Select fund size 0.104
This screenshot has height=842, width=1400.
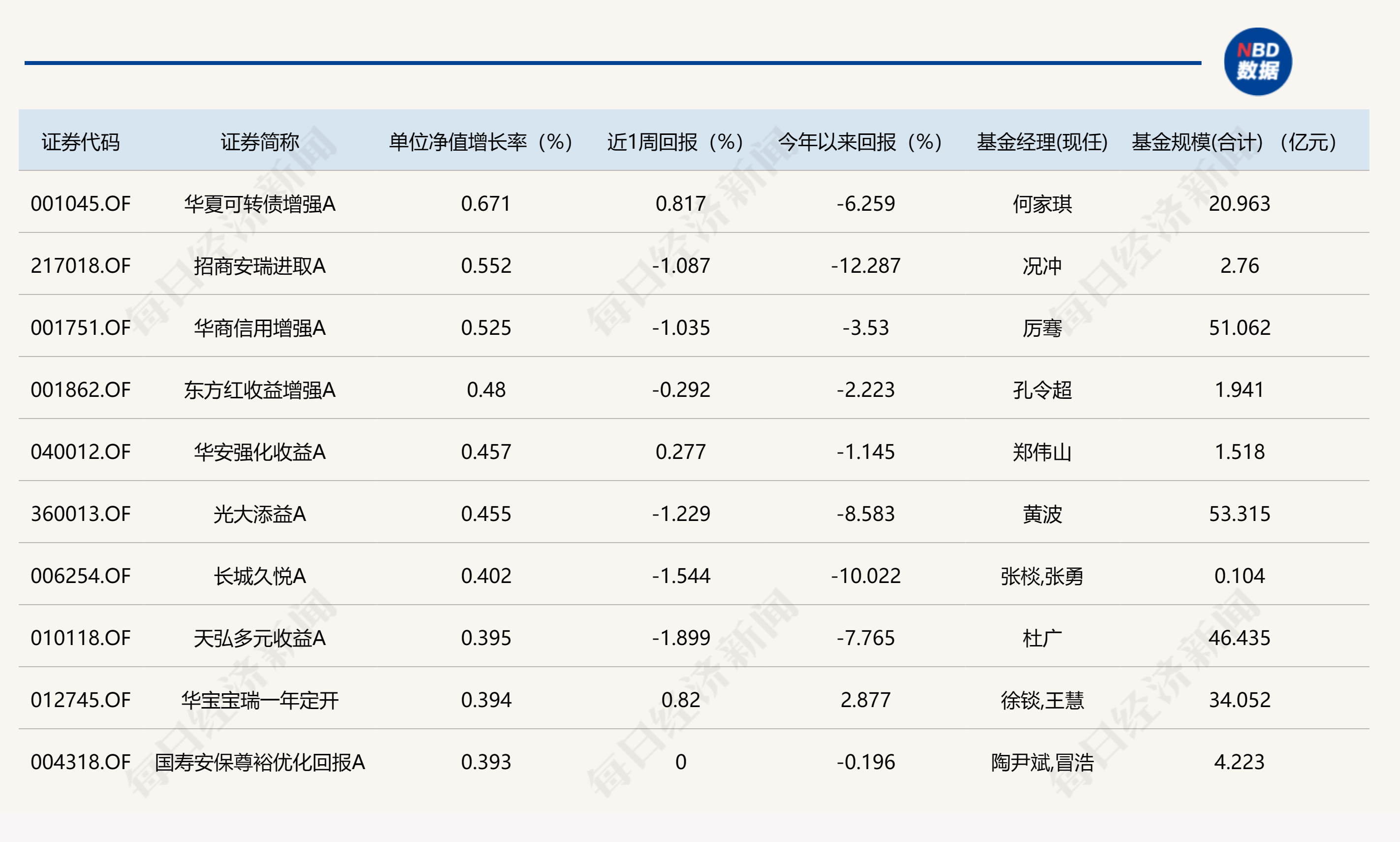coord(1240,576)
